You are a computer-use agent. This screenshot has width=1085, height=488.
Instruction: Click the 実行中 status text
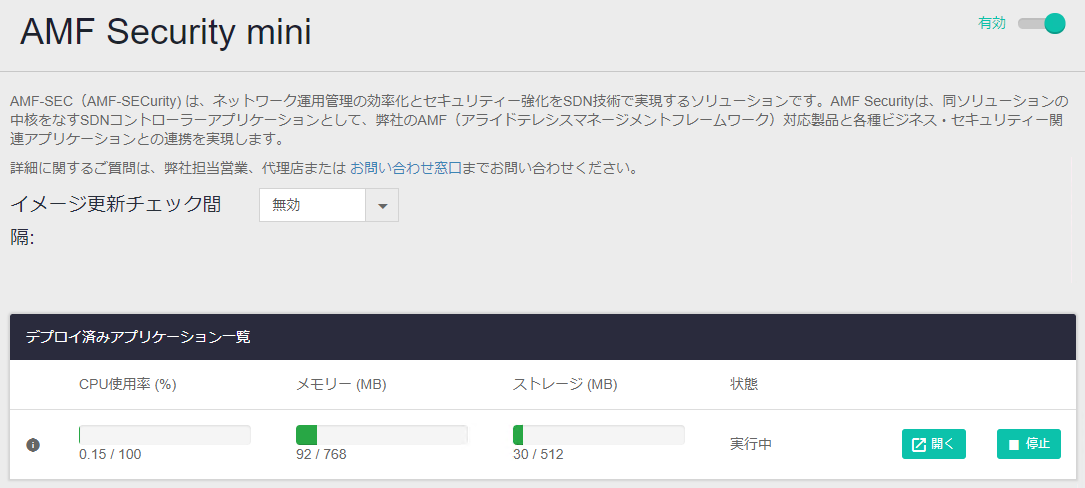(x=751, y=444)
